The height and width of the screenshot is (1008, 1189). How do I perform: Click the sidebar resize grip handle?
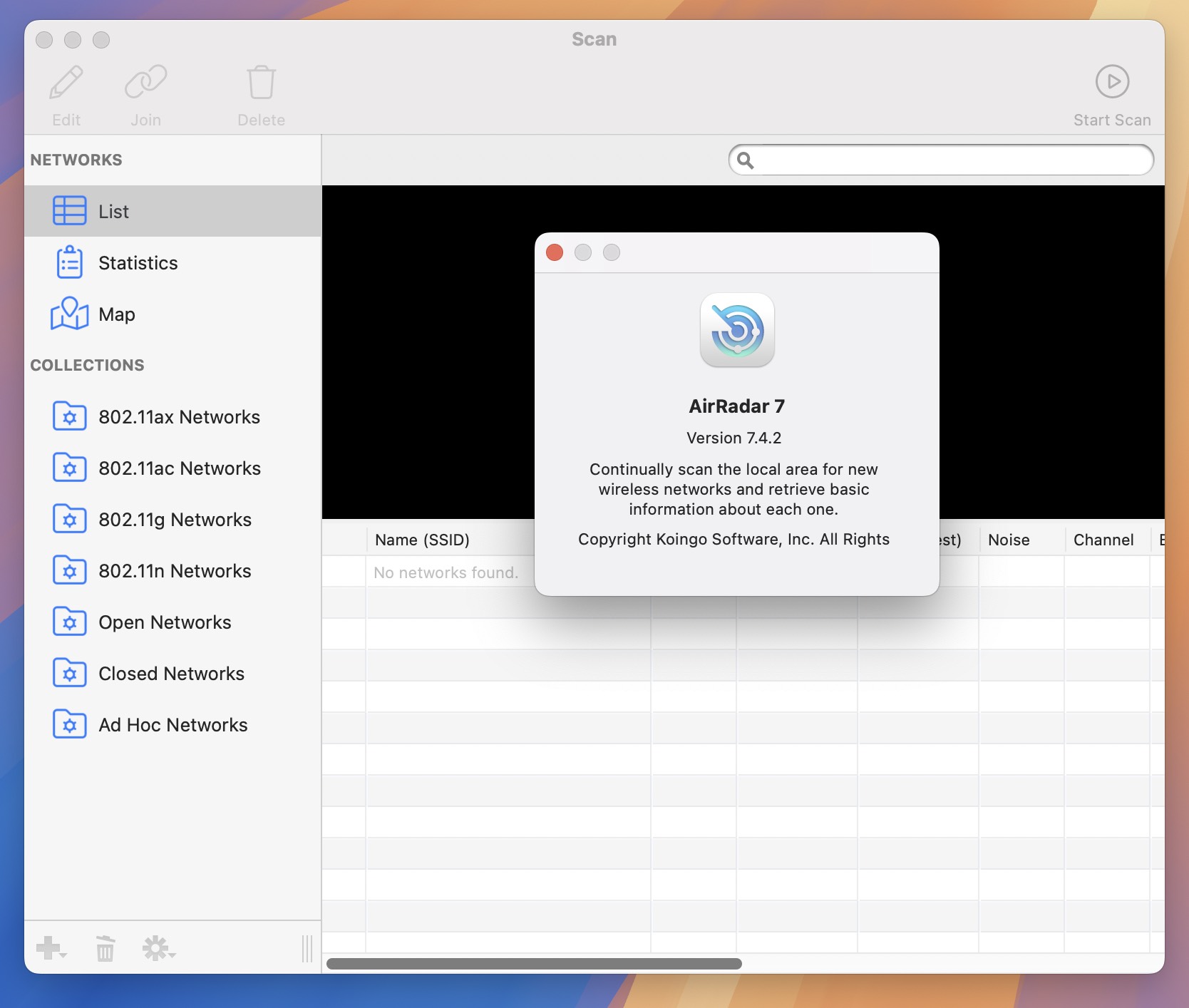click(x=307, y=948)
